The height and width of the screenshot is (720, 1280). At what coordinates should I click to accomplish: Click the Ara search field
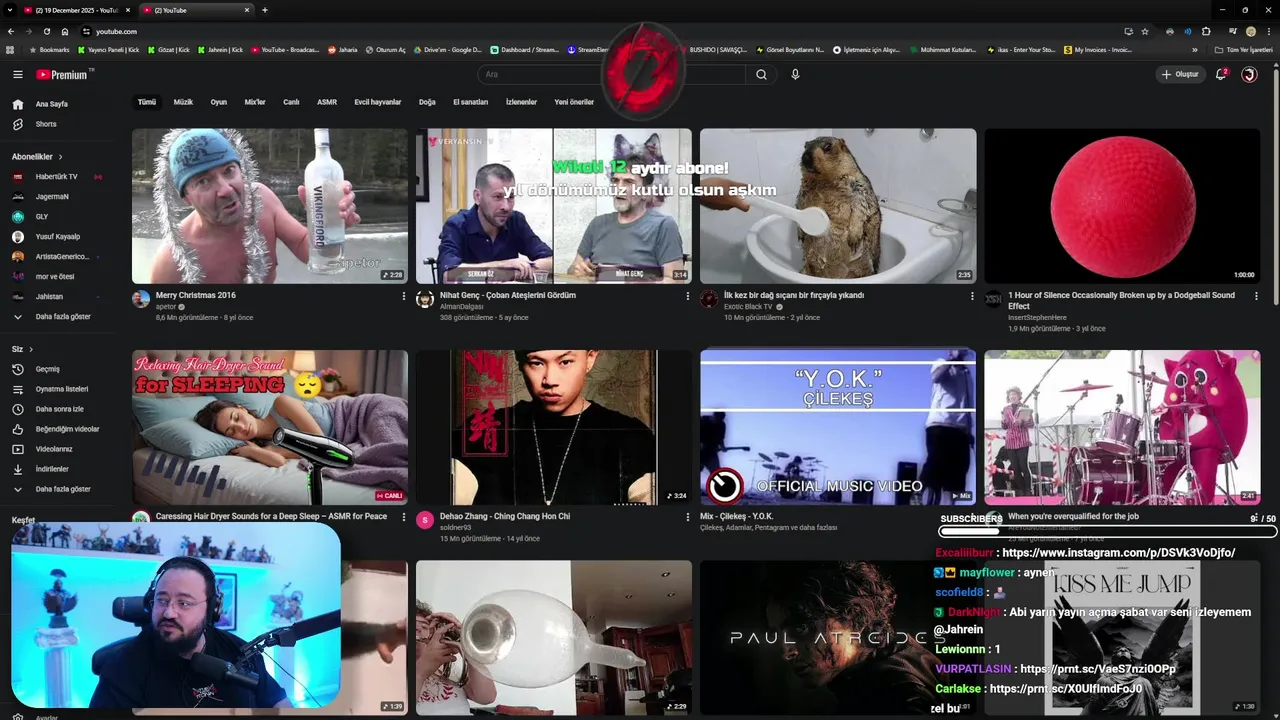click(x=612, y=74)
